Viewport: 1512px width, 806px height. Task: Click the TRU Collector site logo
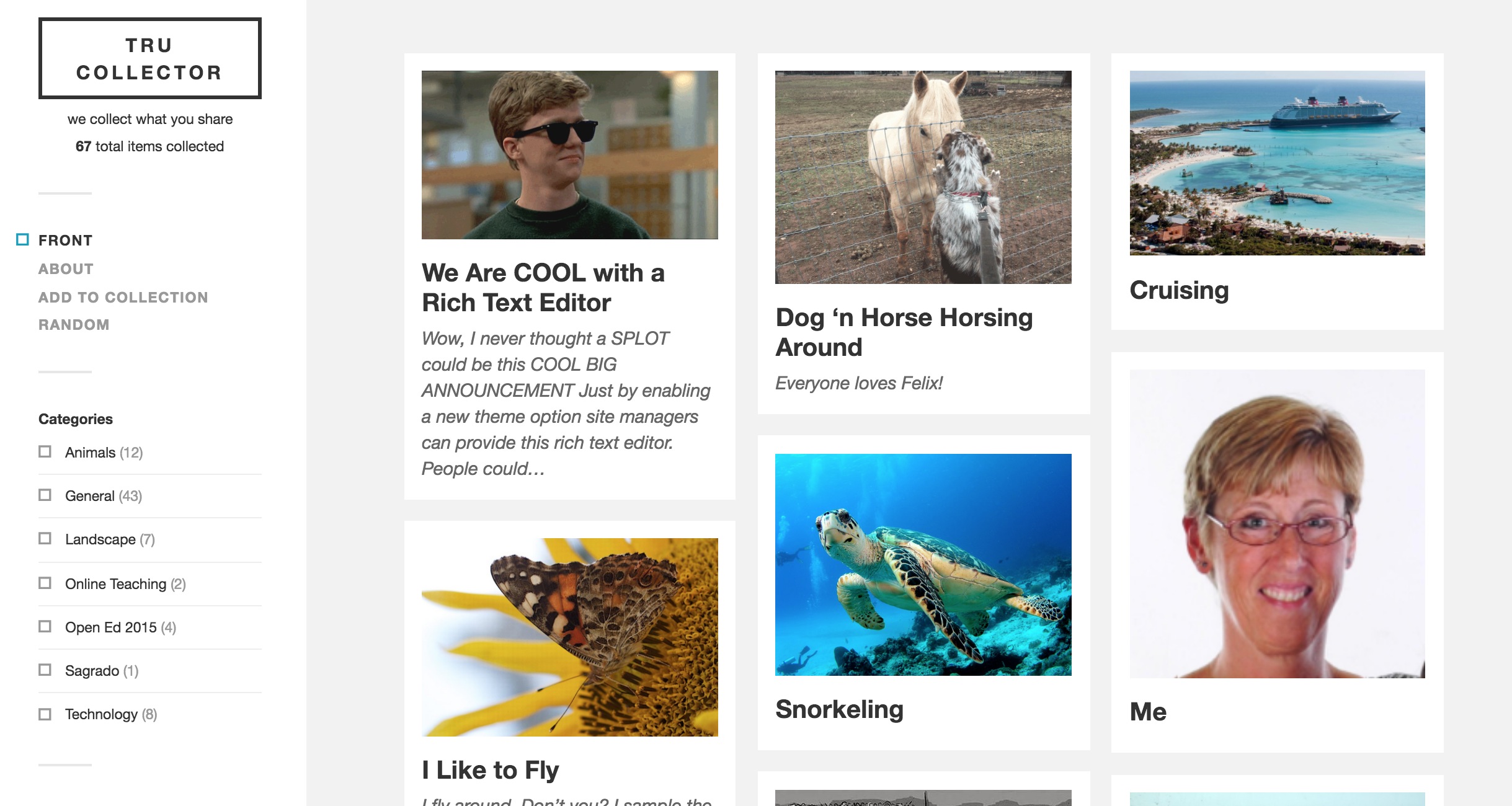149,58
